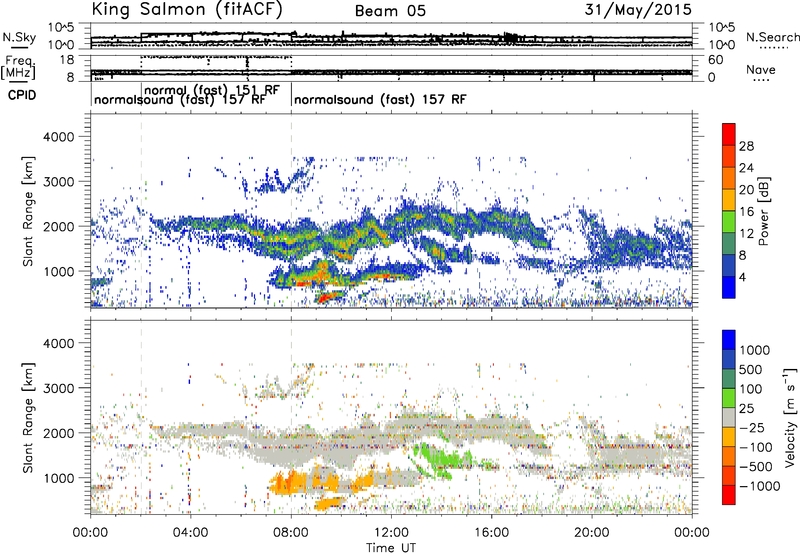The height and width of the screenshot is (554, 800).
Task: Click the "4000" tick on power panel range axis
Action: tap(59, 137)
